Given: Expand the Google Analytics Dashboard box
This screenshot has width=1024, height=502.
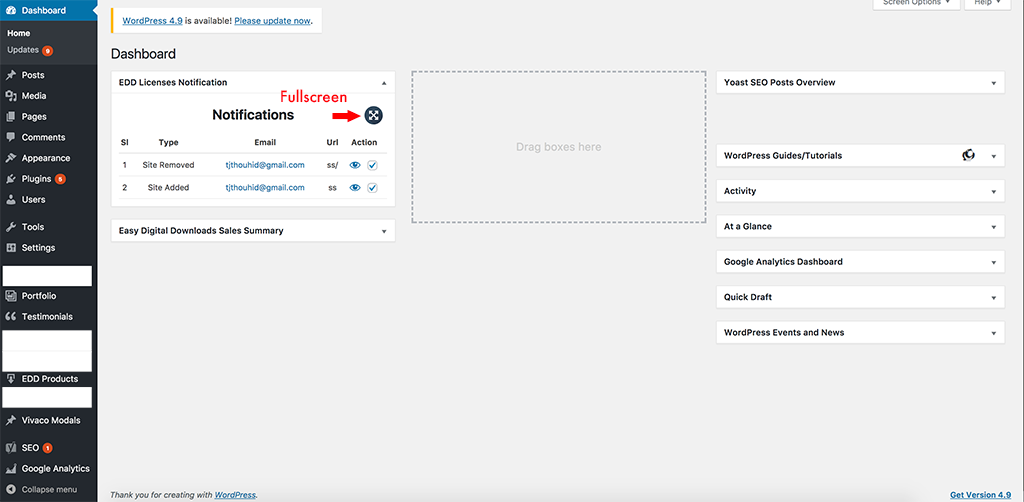Looking at the screenshot, I should 993,262.
